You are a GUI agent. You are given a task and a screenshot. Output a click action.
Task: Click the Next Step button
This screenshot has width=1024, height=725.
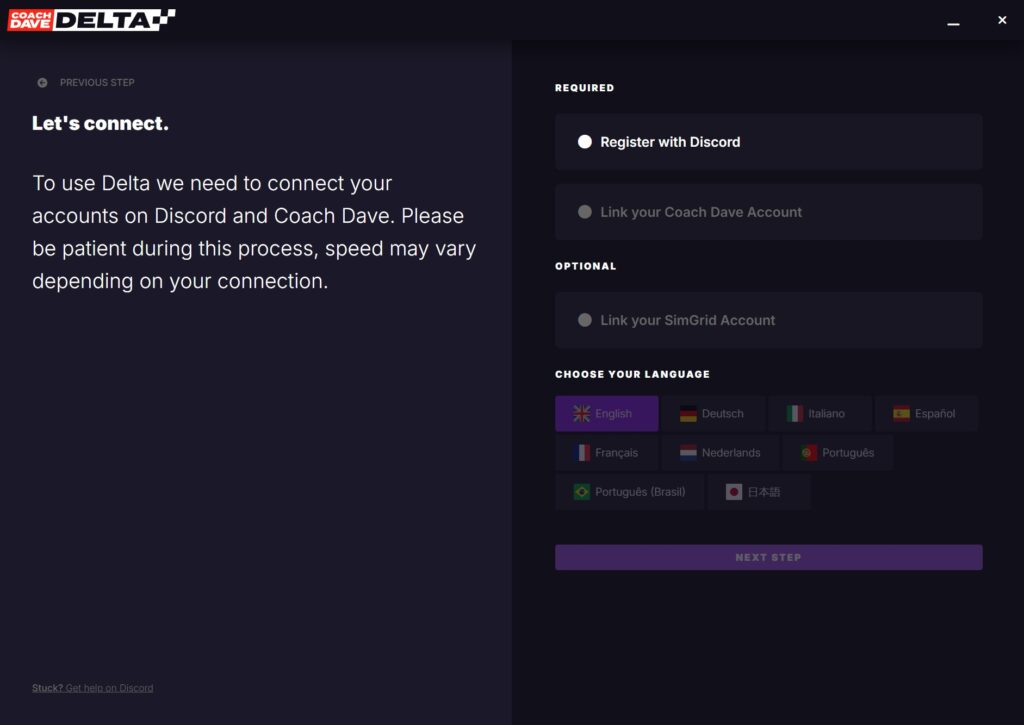click(x=769, y=557)
